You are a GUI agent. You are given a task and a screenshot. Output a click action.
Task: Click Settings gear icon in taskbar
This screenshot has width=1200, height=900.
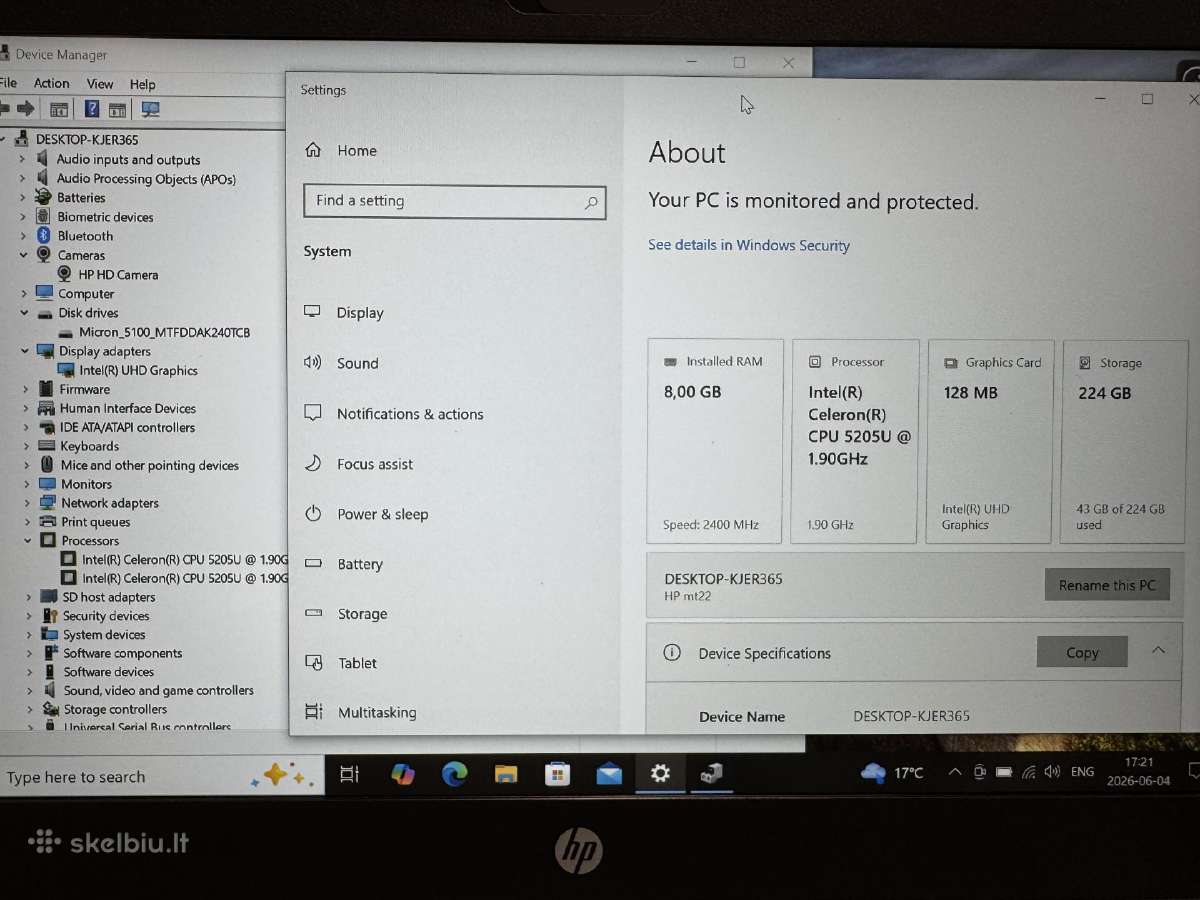click(660, 773)
